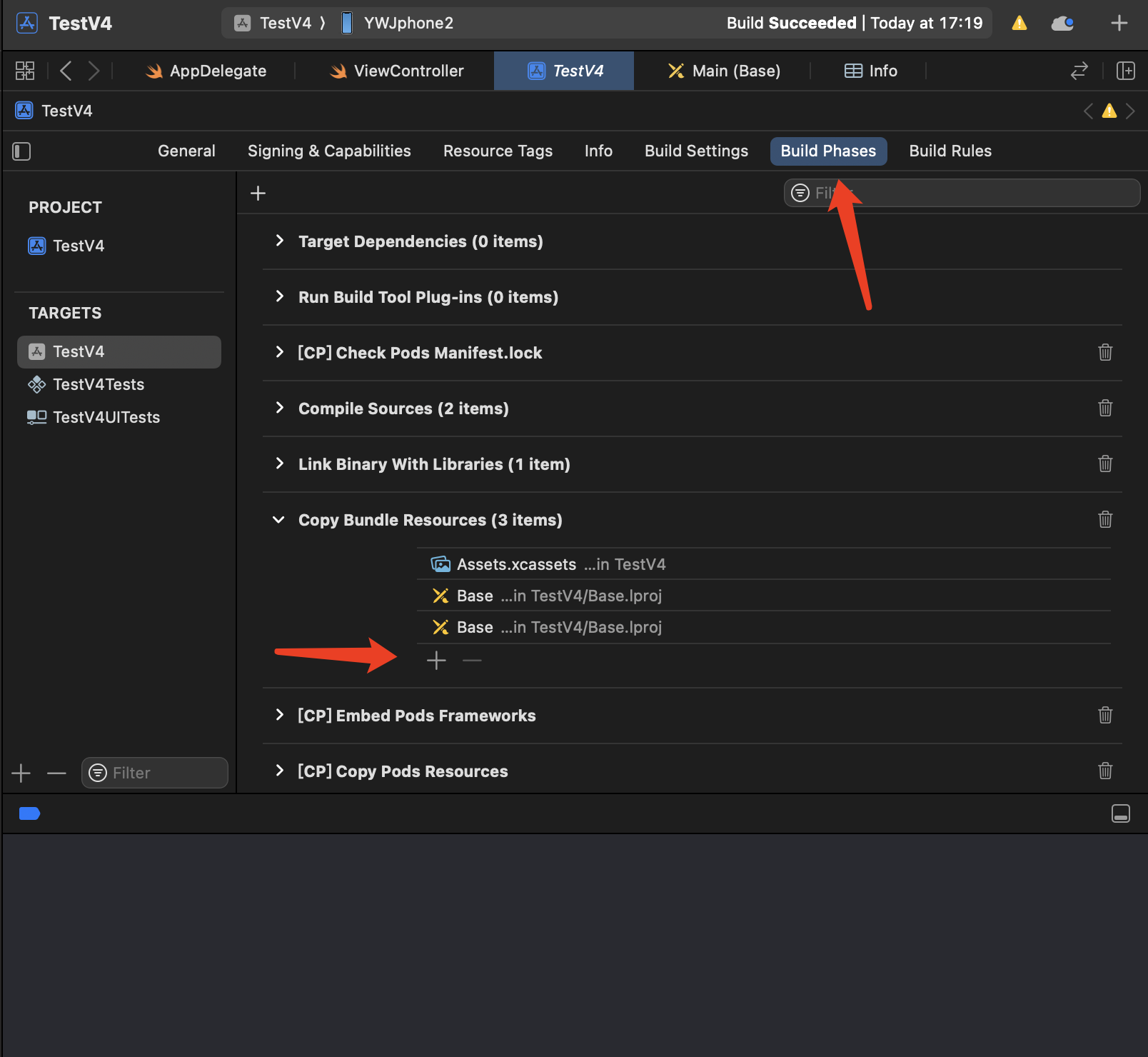Select the TestV4Tests target
The width and height of the screenshot is (1148, 1057).
(86, 384)
